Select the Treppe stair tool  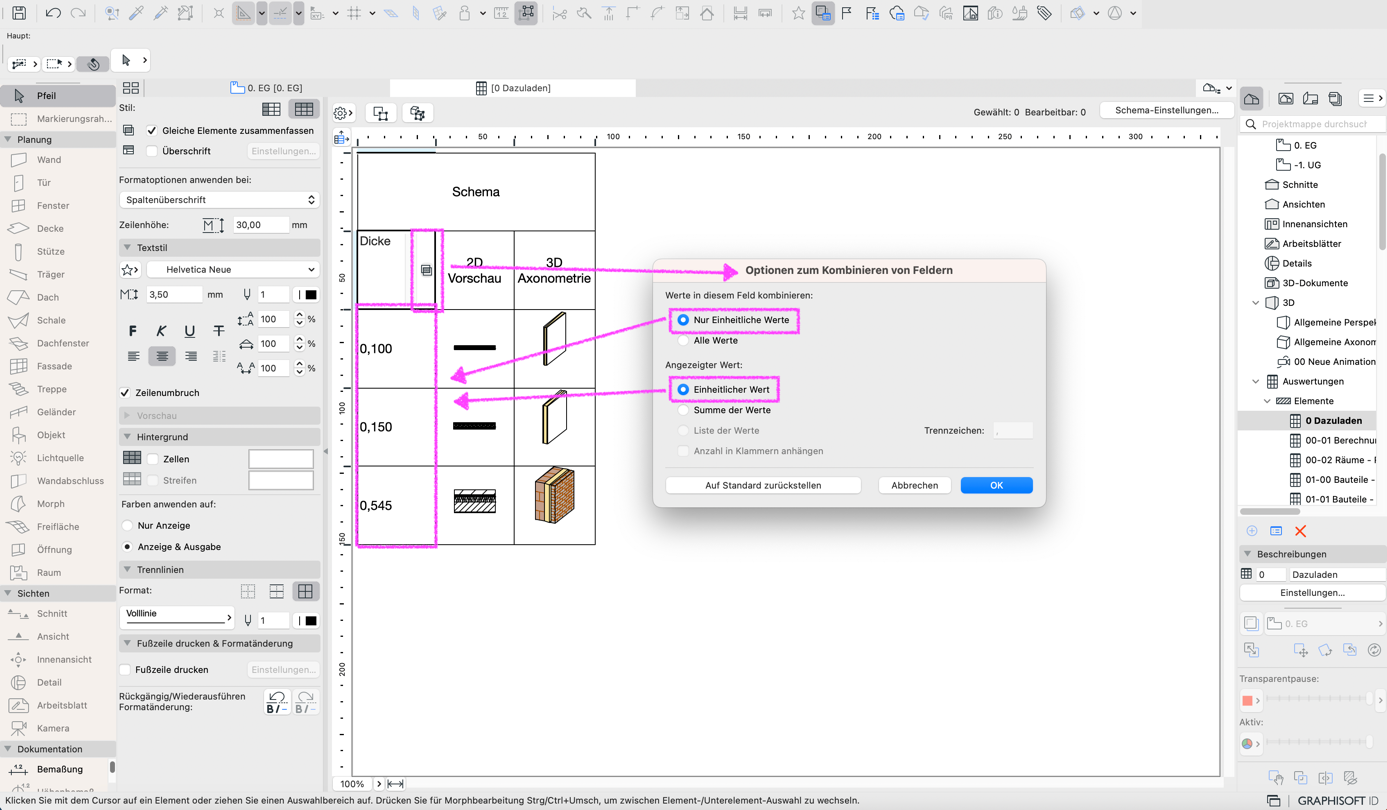pyautogui.click(x=58, y=390)
